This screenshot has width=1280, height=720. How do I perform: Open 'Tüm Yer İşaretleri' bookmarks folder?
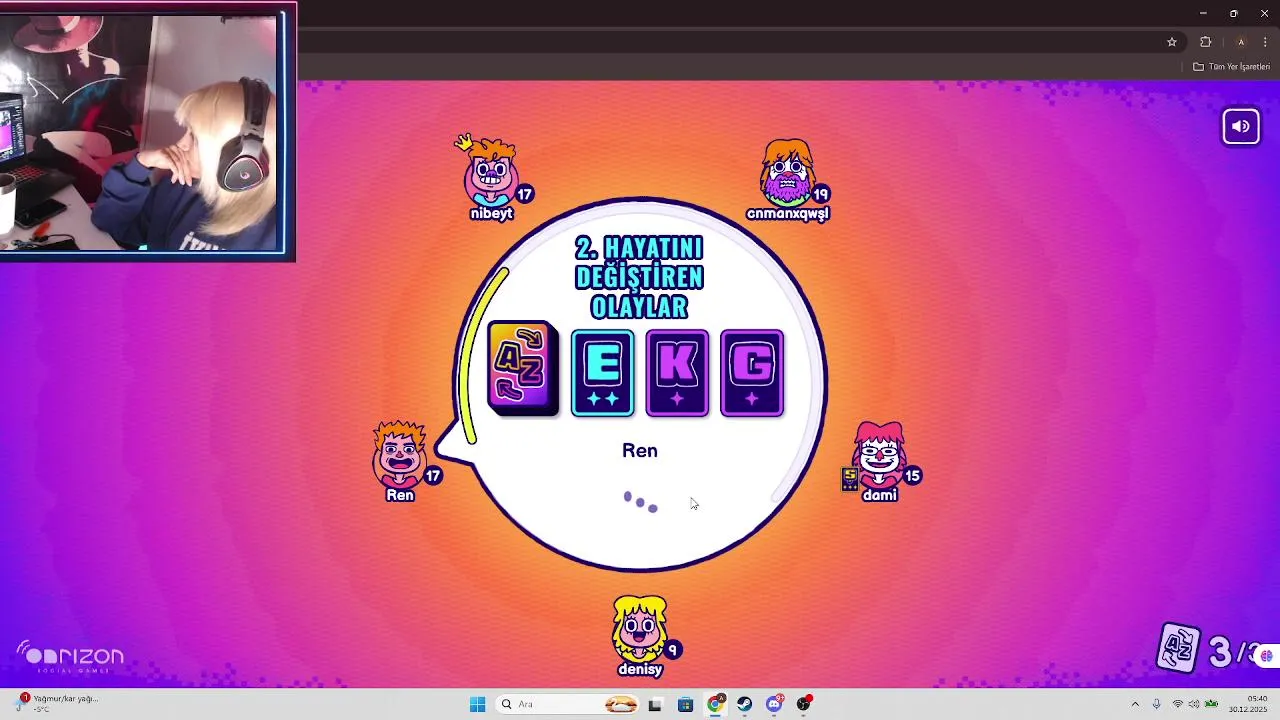coord(1231,67)
